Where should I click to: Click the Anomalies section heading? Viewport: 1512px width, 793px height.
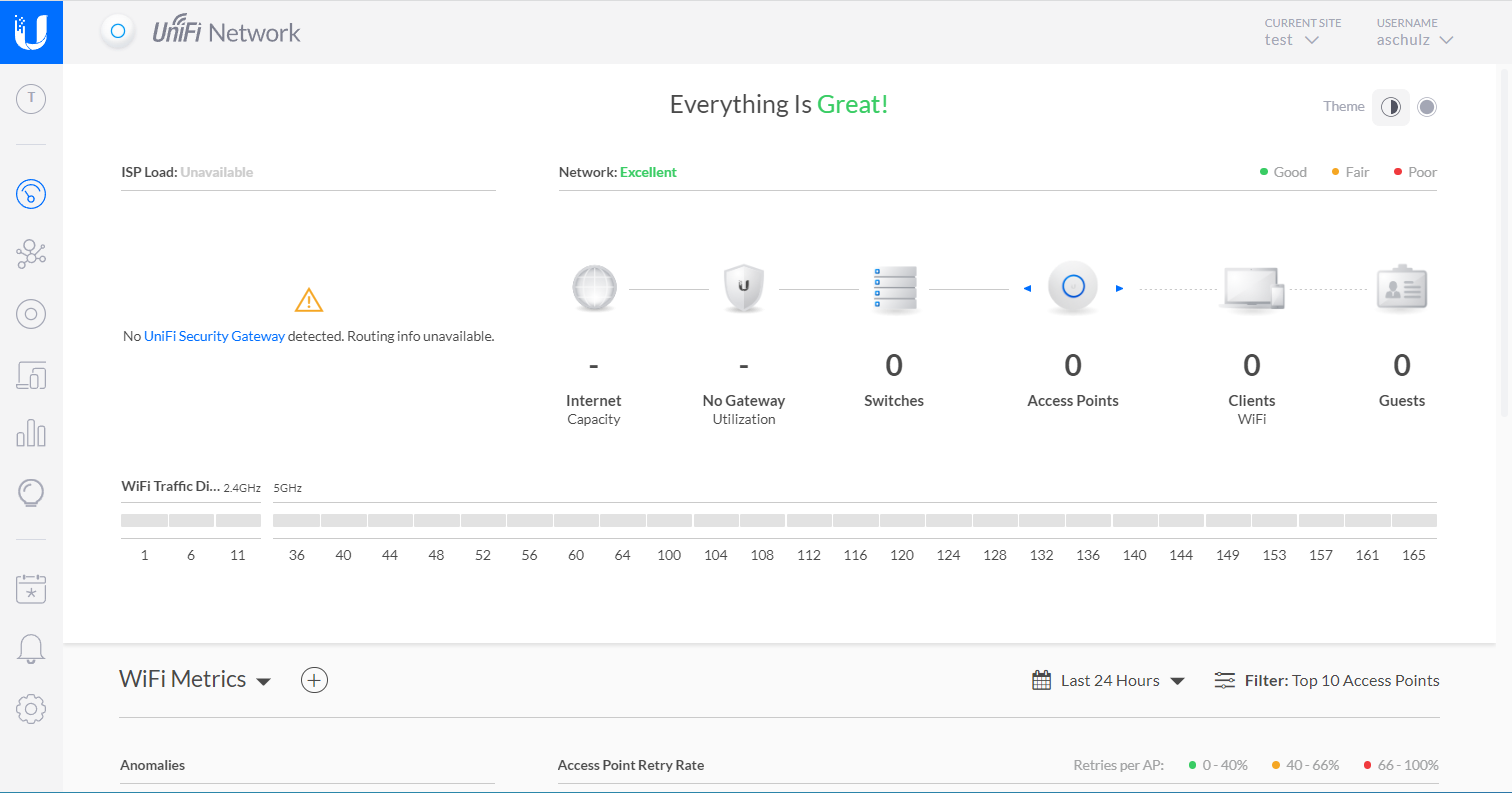click(152, 765)
